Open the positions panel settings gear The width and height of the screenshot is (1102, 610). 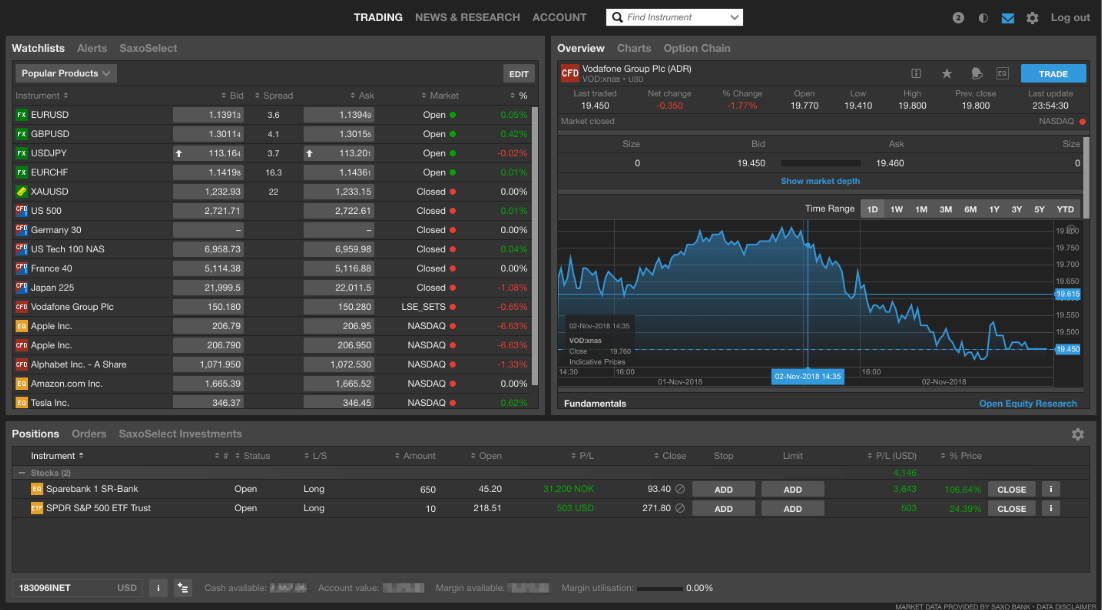(1078, 434)
